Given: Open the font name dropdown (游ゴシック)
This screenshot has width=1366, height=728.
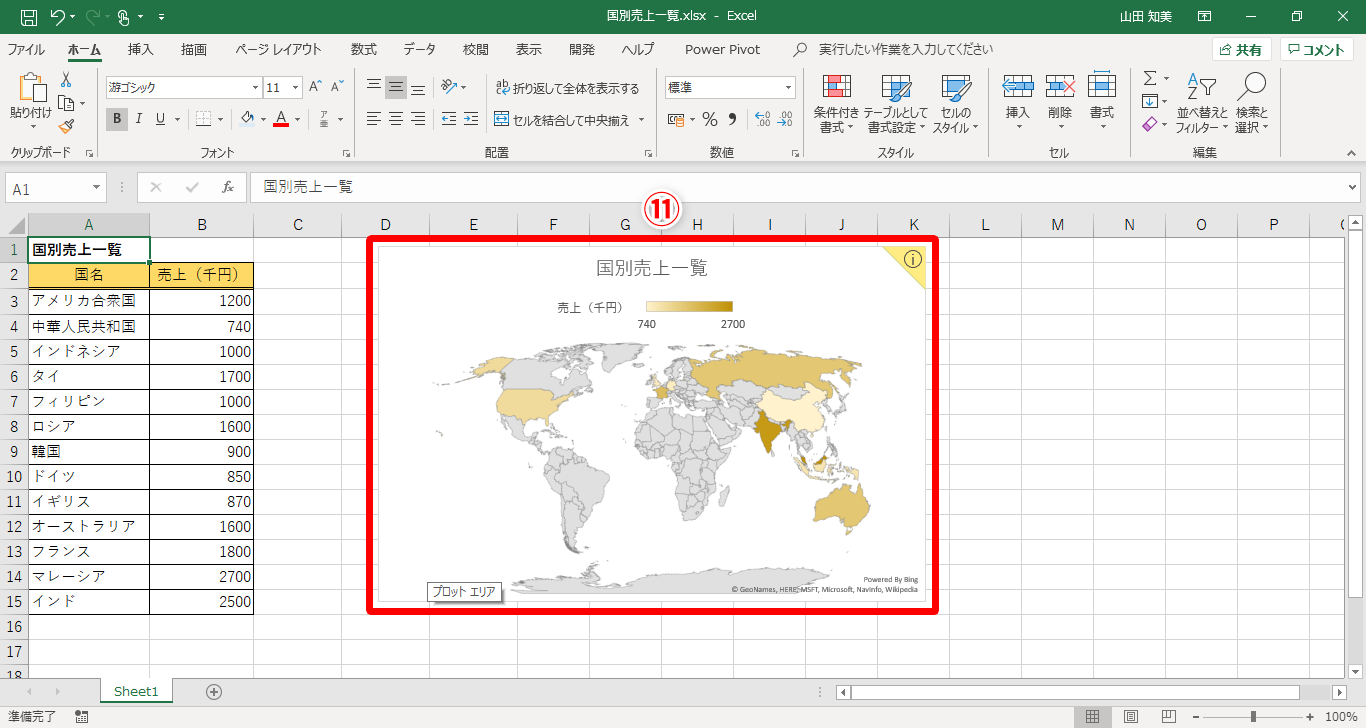Looking at the screenshot, I should pos(254,88).
